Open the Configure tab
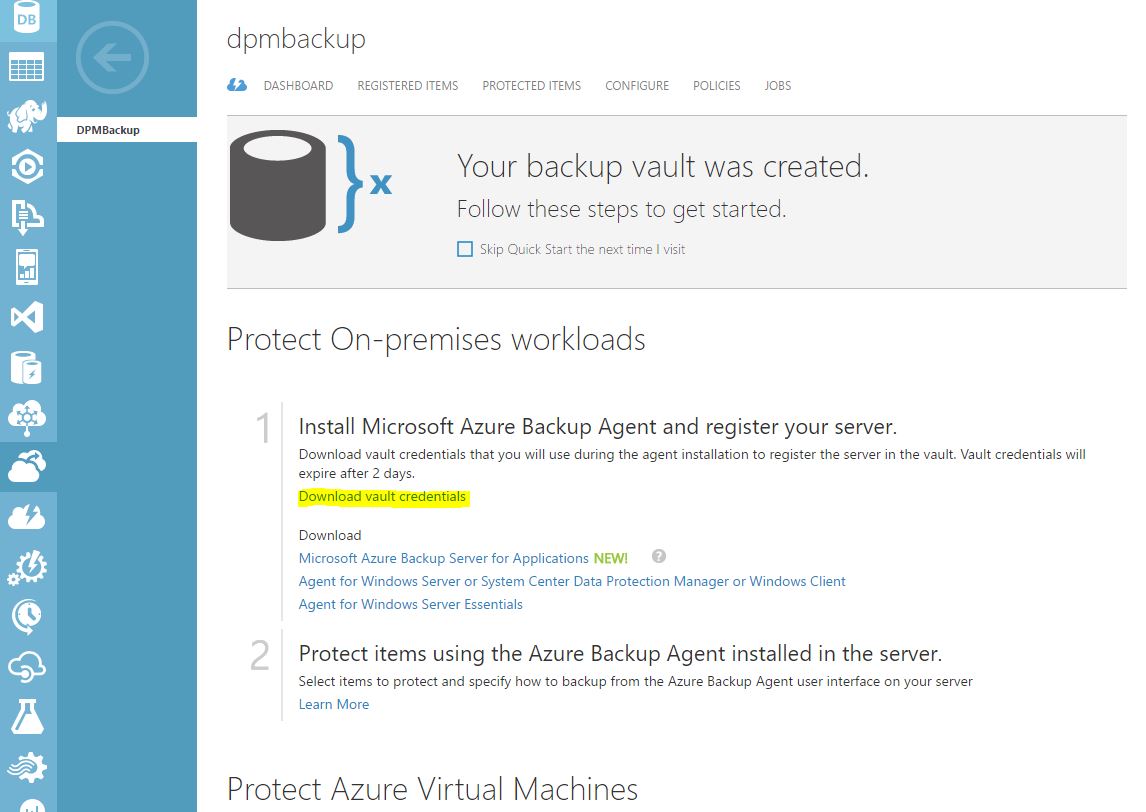Image resolution: width=1146 pixels, height=812 pixels. (637, 86)
